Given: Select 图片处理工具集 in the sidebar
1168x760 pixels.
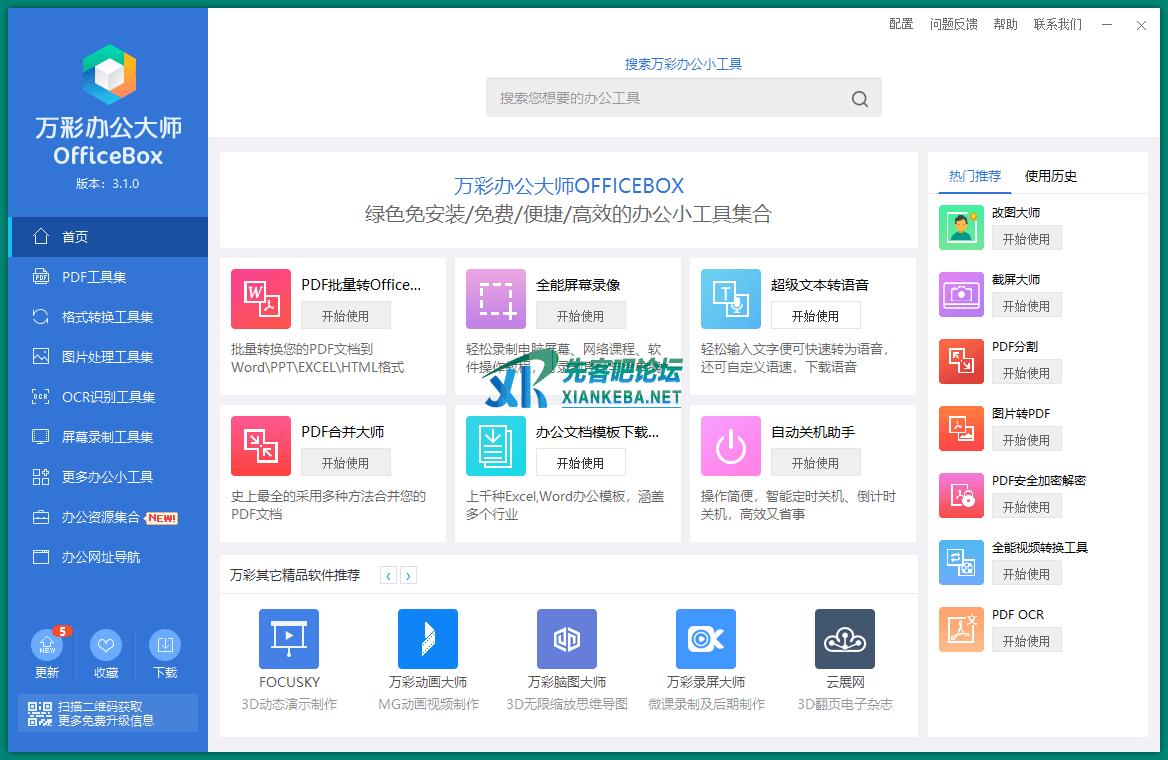Looking at the screenshot, I should pos(108,357).
